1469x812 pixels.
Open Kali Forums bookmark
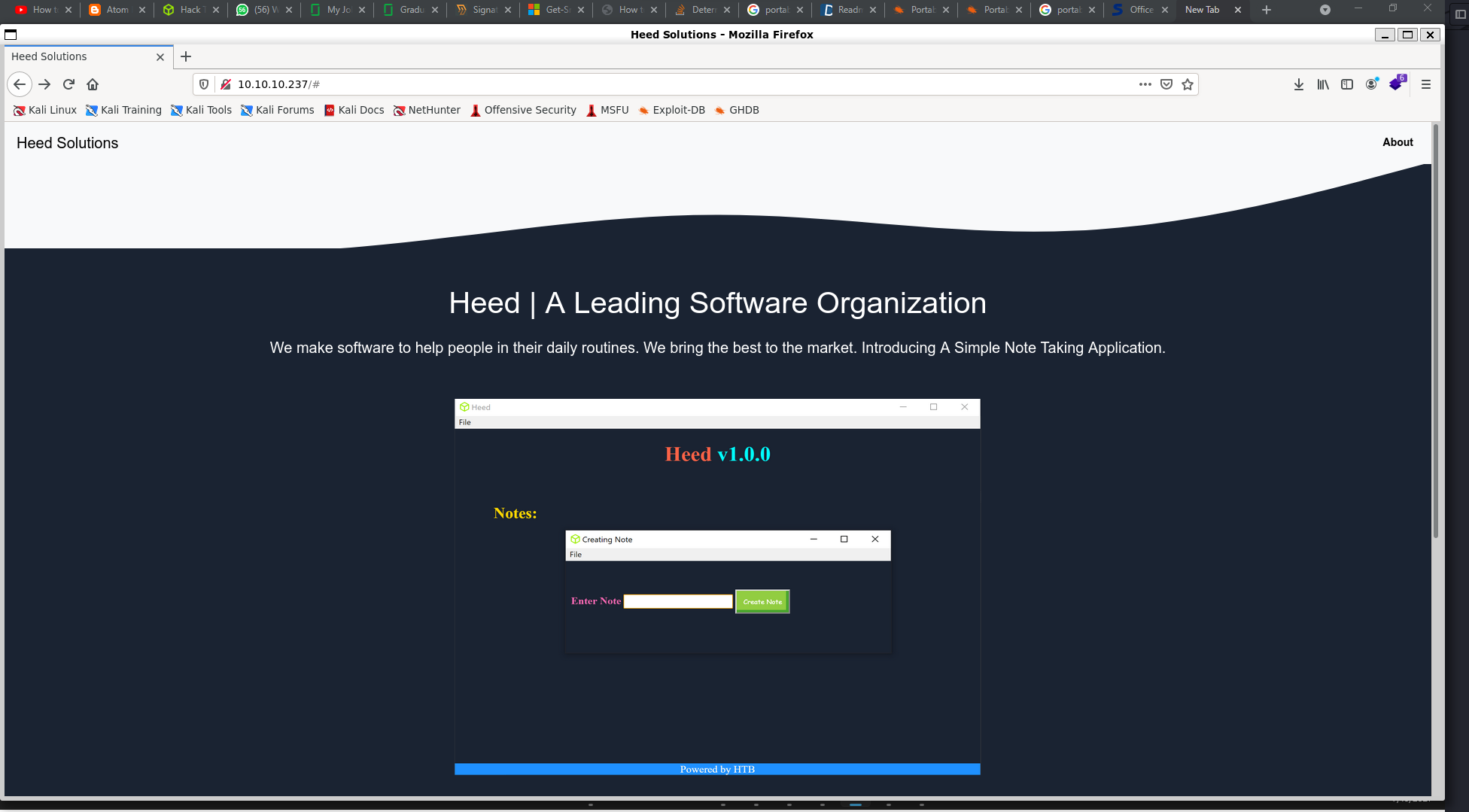(x=277, y=110)
